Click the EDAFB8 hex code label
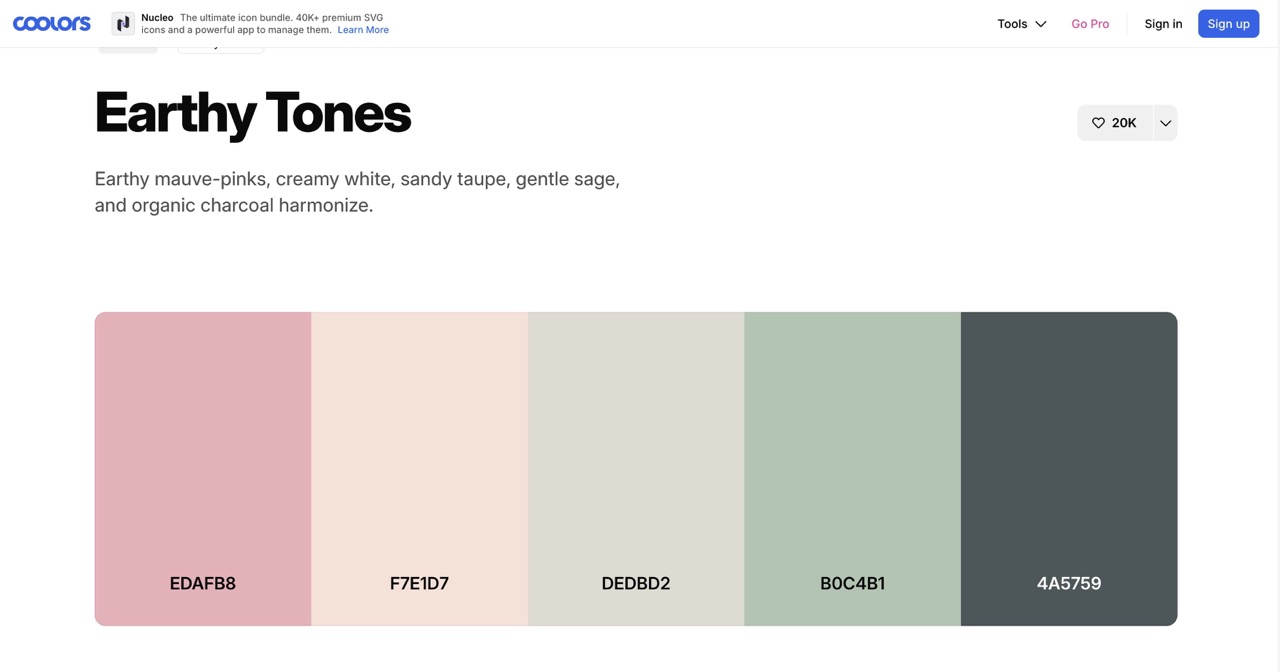The image size is (1280, 672). pyautogui.click(x=203, y=583)
